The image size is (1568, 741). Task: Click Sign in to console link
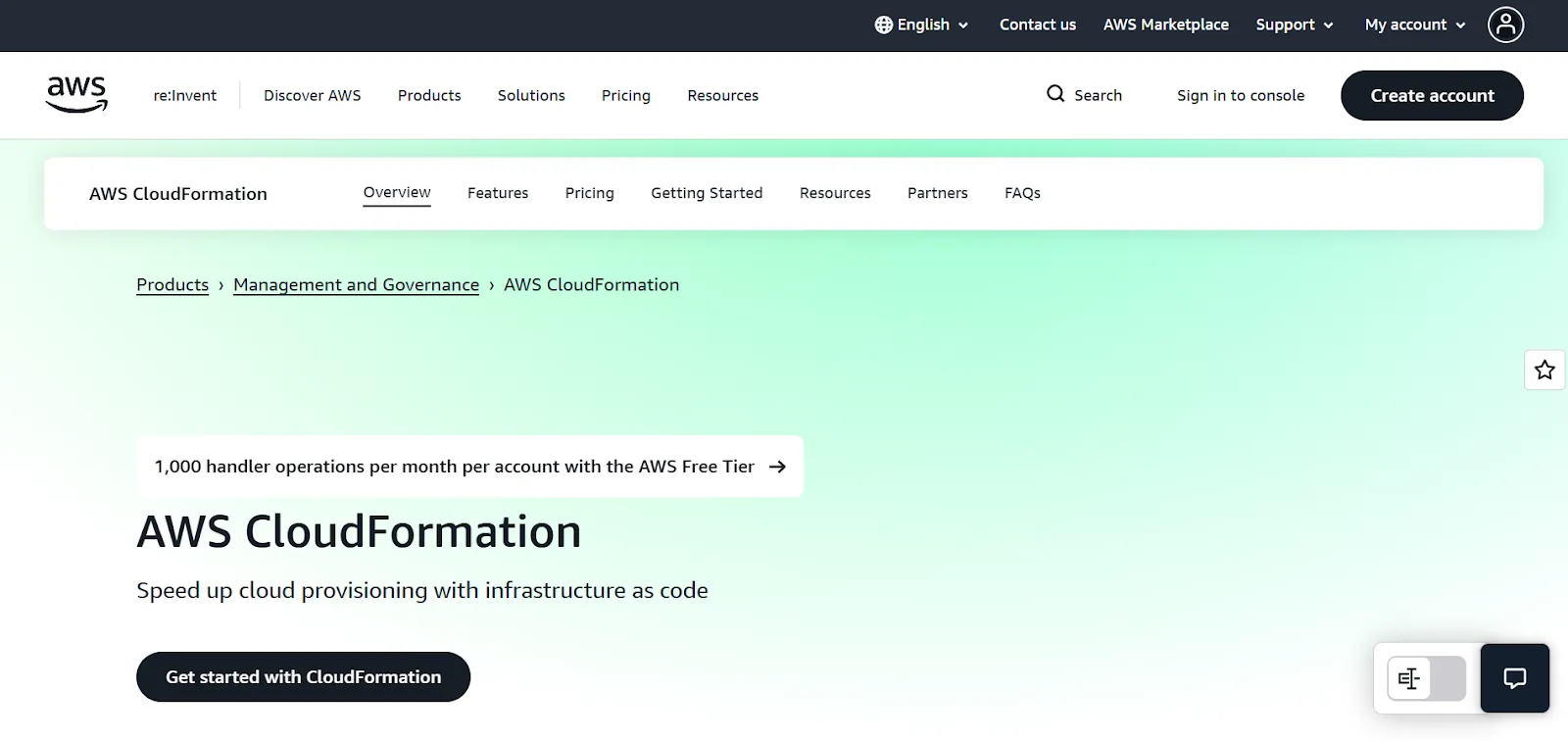coord(1241,95)
